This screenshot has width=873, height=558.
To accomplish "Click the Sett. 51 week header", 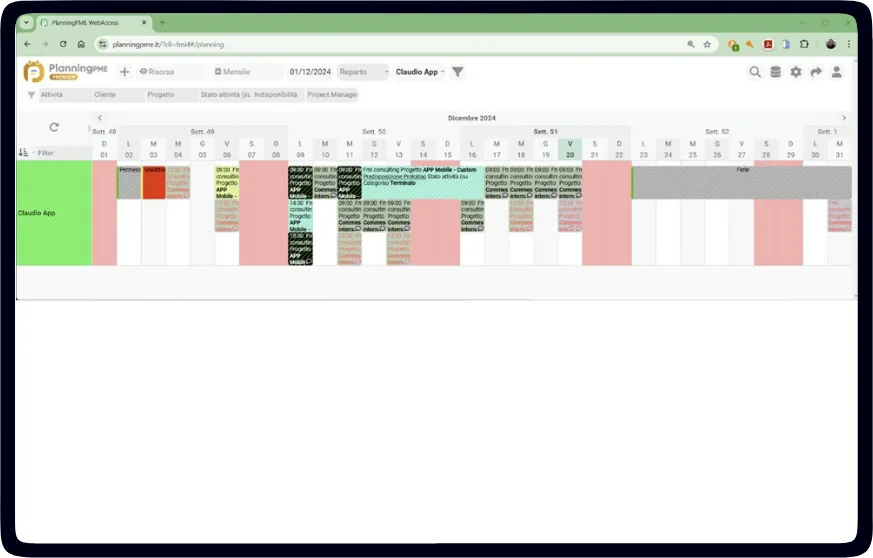I will click(x=545, y=131).
